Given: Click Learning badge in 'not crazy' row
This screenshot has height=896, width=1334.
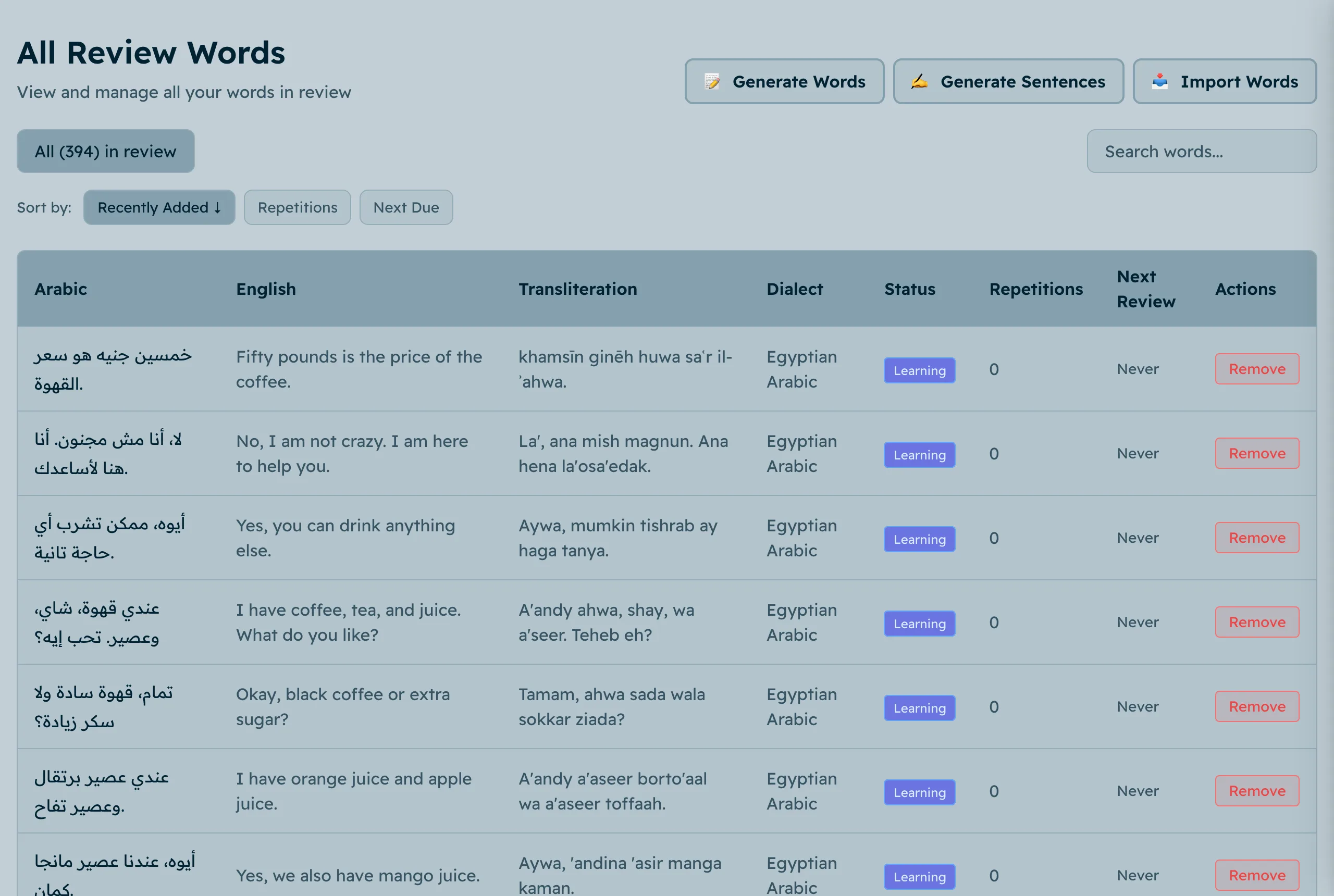Looking at the screenshot, I should (919, 455).
